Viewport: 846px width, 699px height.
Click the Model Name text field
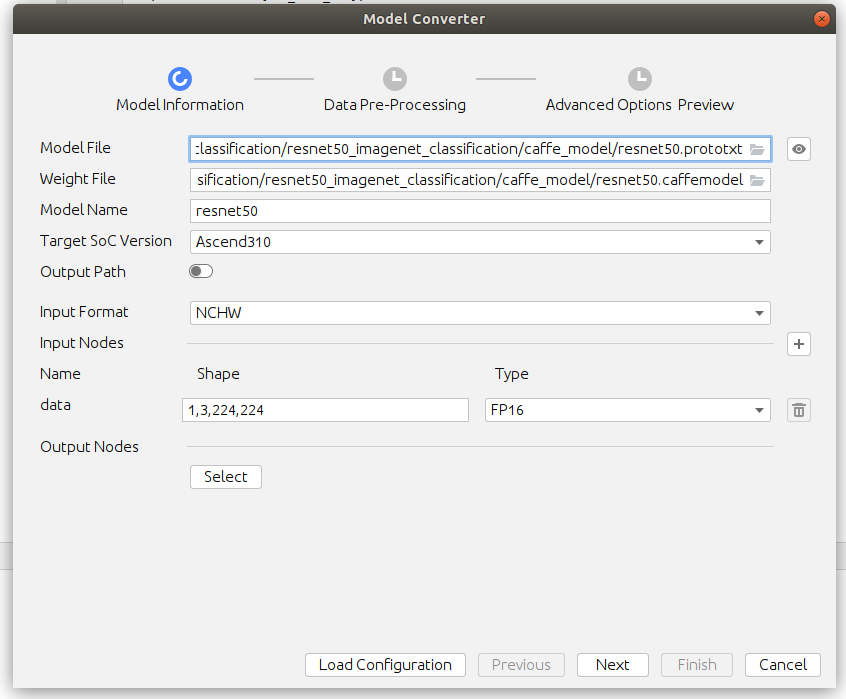(480, 211)
